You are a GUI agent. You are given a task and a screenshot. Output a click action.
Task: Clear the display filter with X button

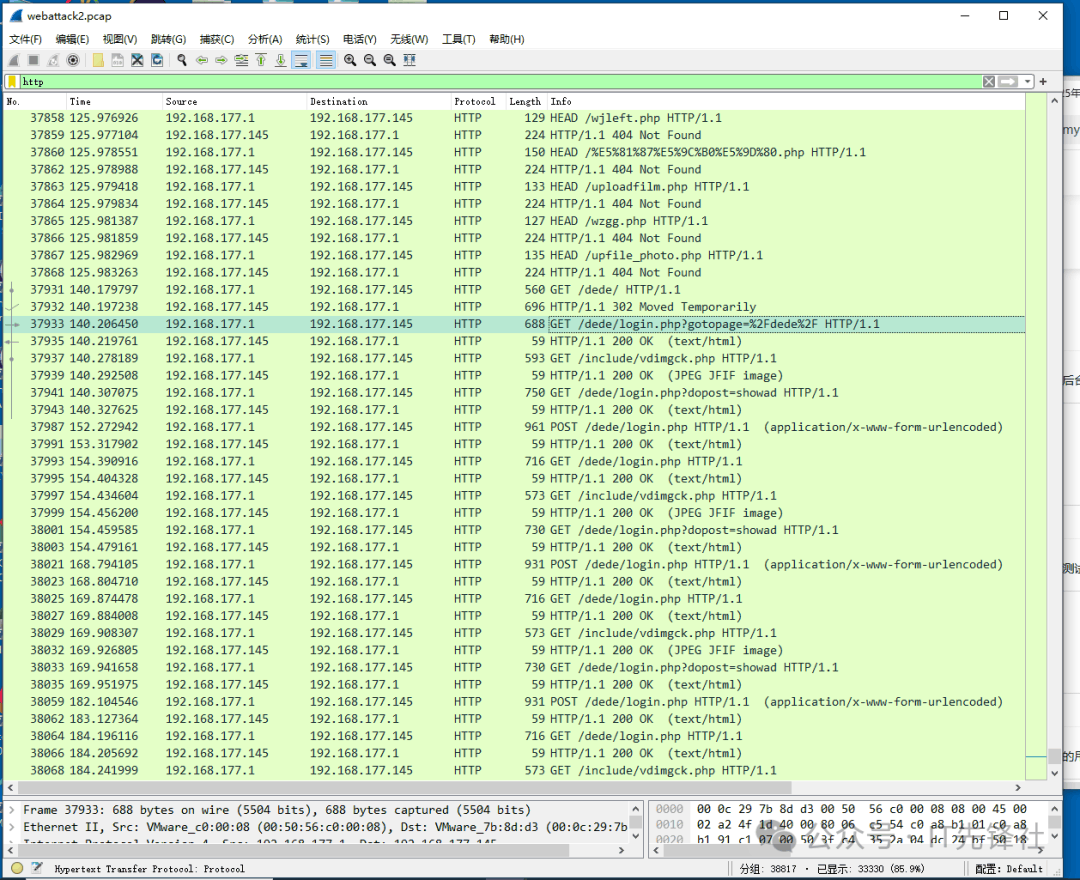point(989,81)
